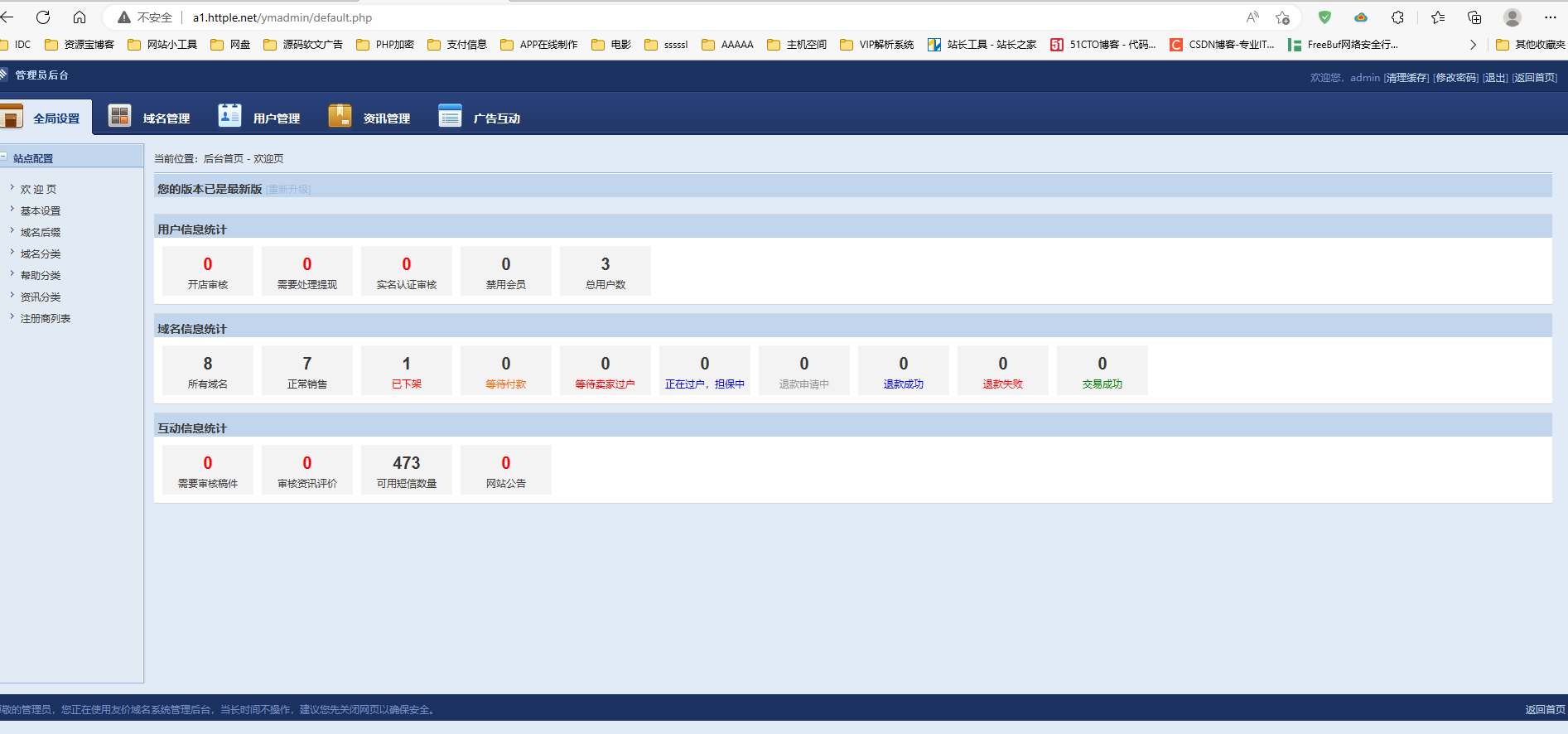Viewport: 1568px width, 734px height.
Task: Open the APP在线制作 bookmark folder
Action: point(539,45)
